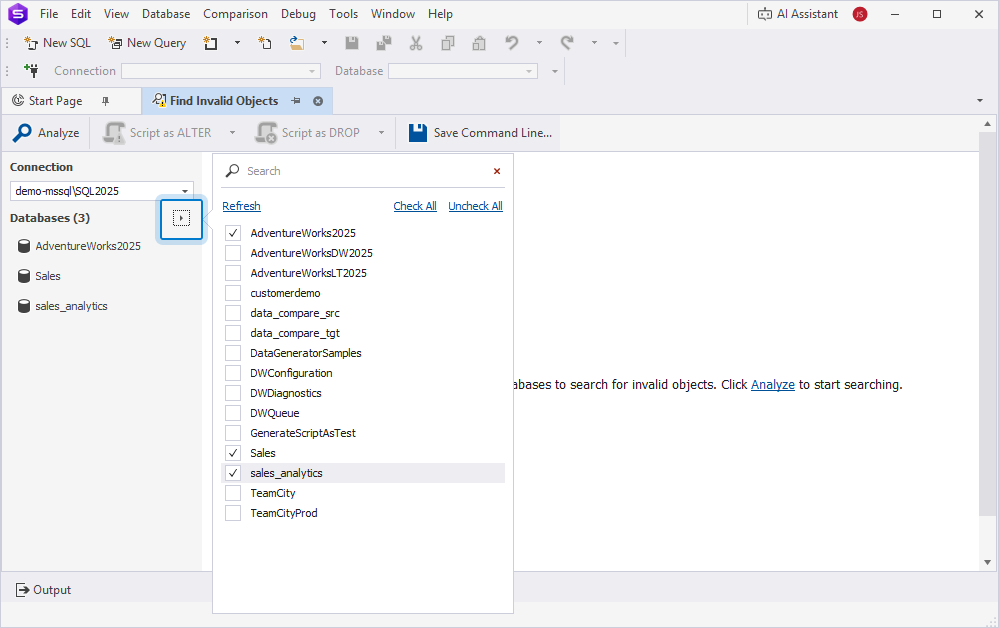Click the Copy icon

[448, 43]
